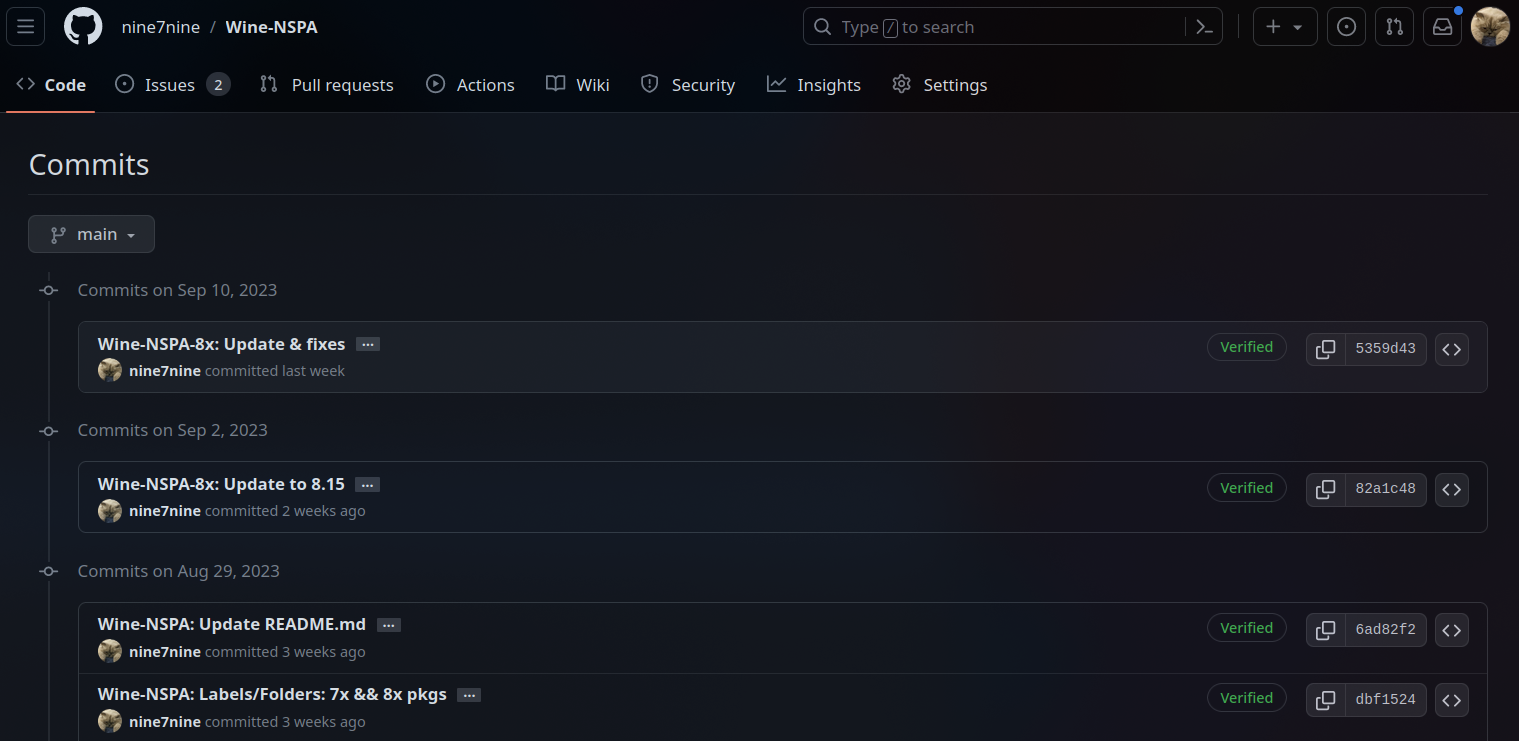Copy full SHA for commit dbf1524
Screen dimensions: 1519x741
(x=1325, y=700)
